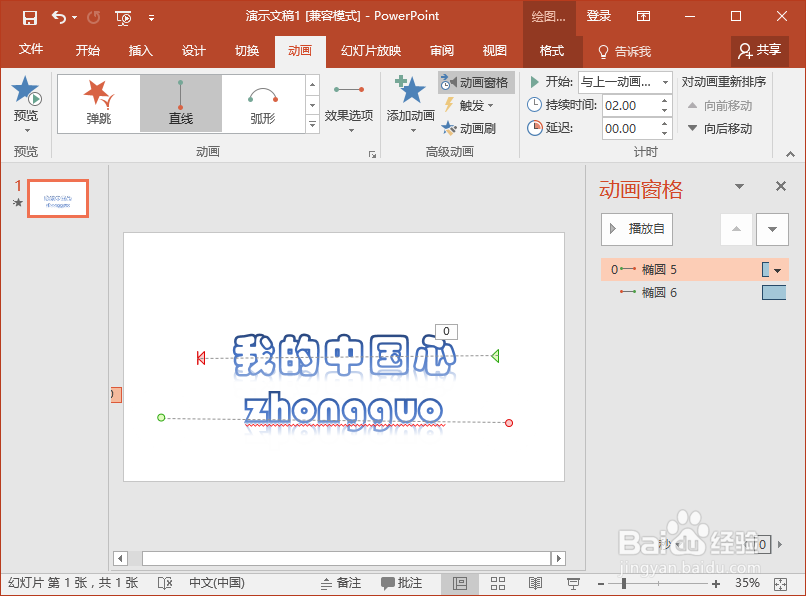Click Move Later (向后移动) button
The height and width of the screenshot is (596, 806).
pyautogui.click(x=720, y=129)
